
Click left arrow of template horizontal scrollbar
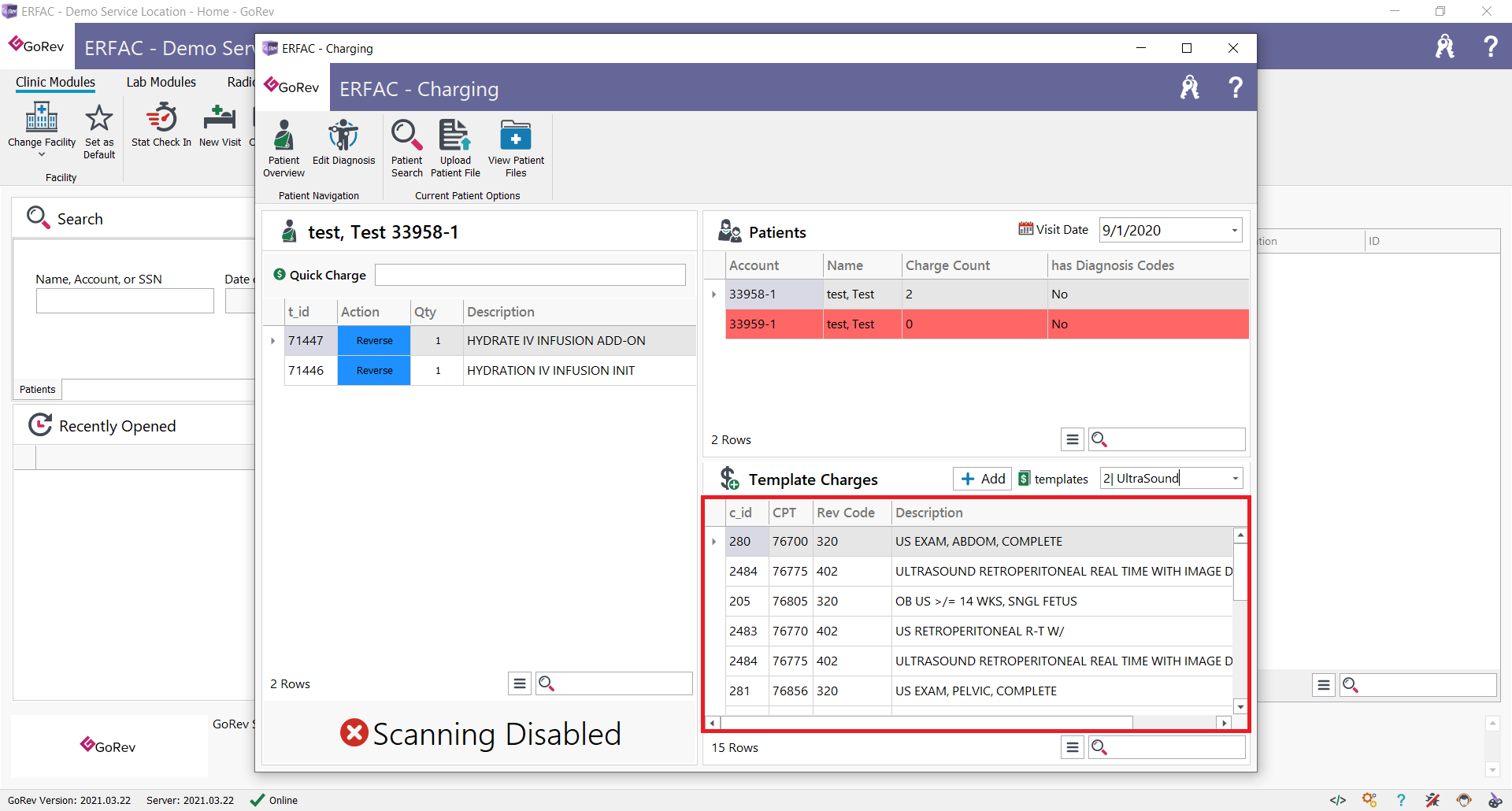713,723
